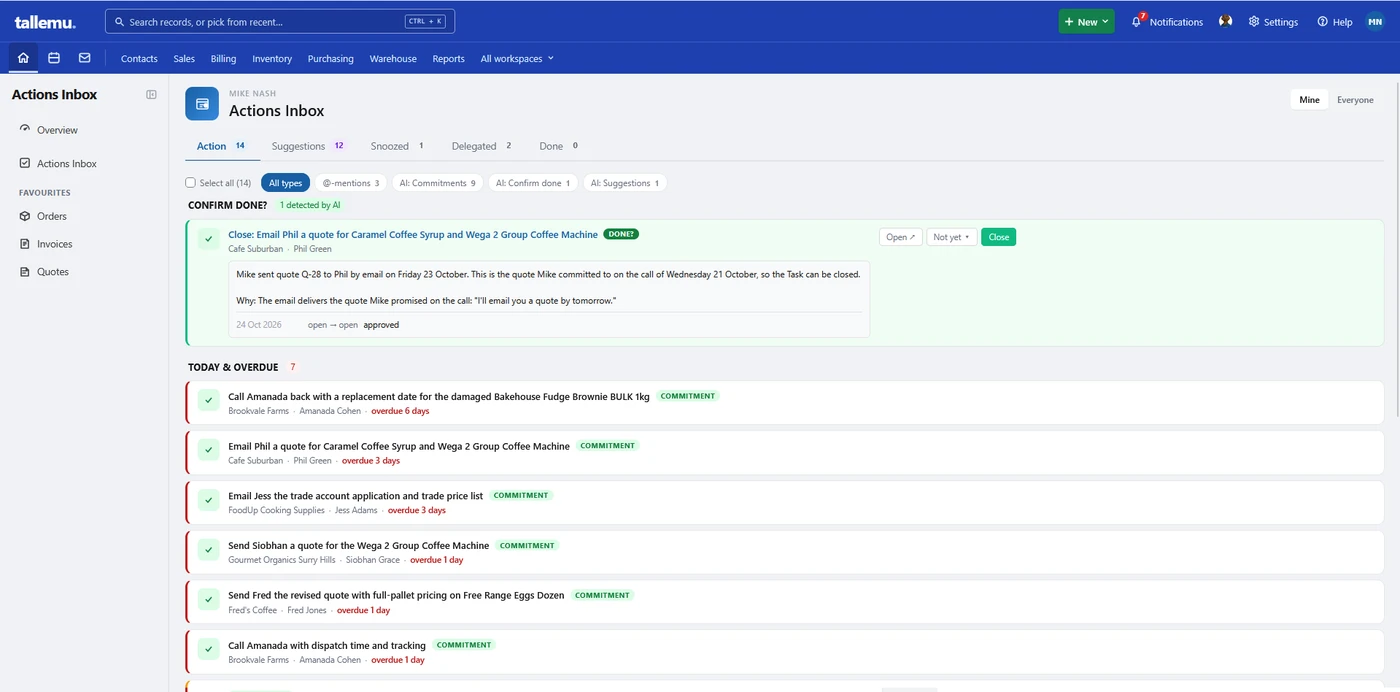The width and height of the screenshot is (1400, 692).
Task: Tick off Email Phil a quote commitment
Action: 208,450
